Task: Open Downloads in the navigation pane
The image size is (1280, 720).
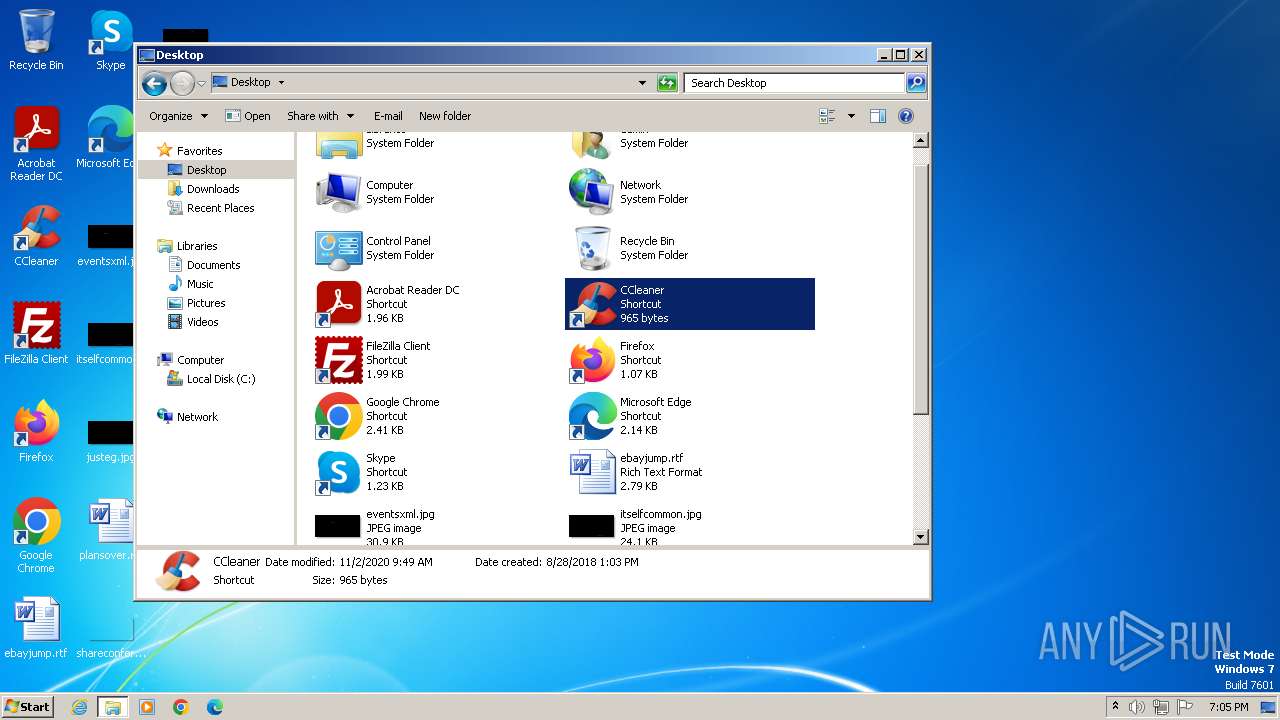Action: pos(212,189)
